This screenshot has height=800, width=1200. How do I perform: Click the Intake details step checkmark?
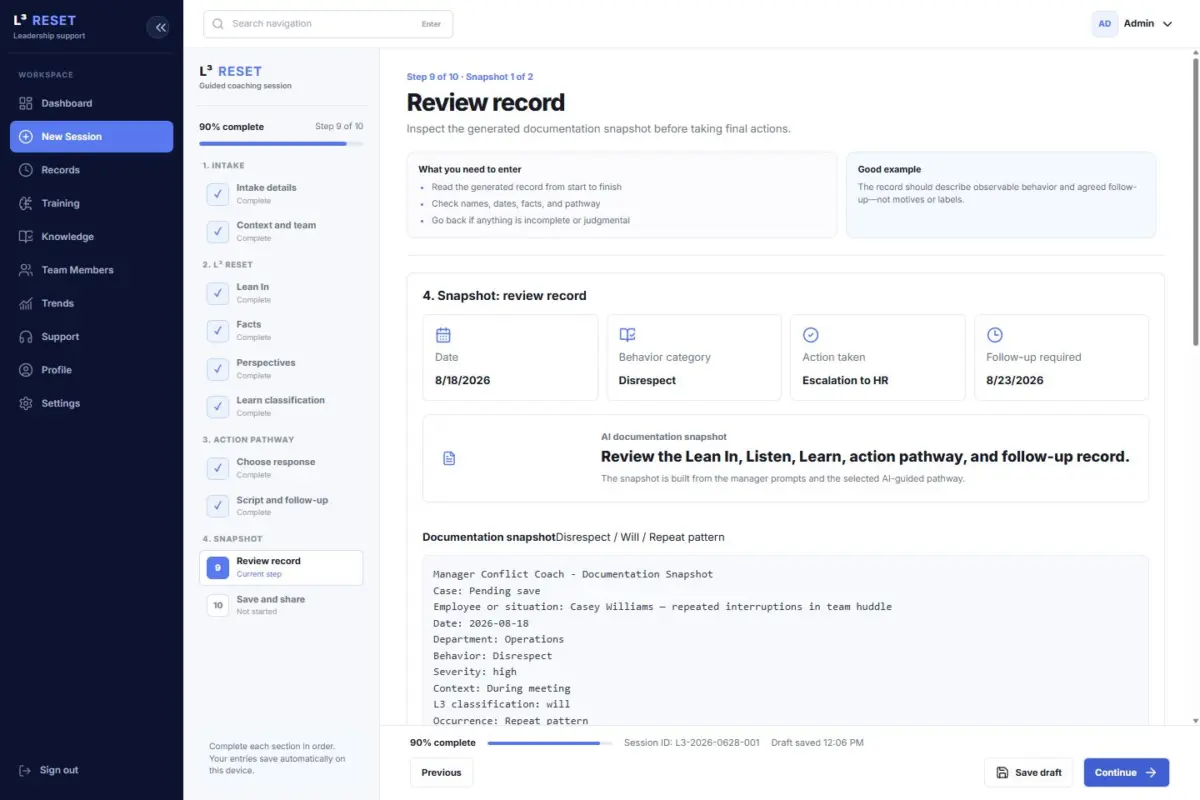(x=217, y=194)
